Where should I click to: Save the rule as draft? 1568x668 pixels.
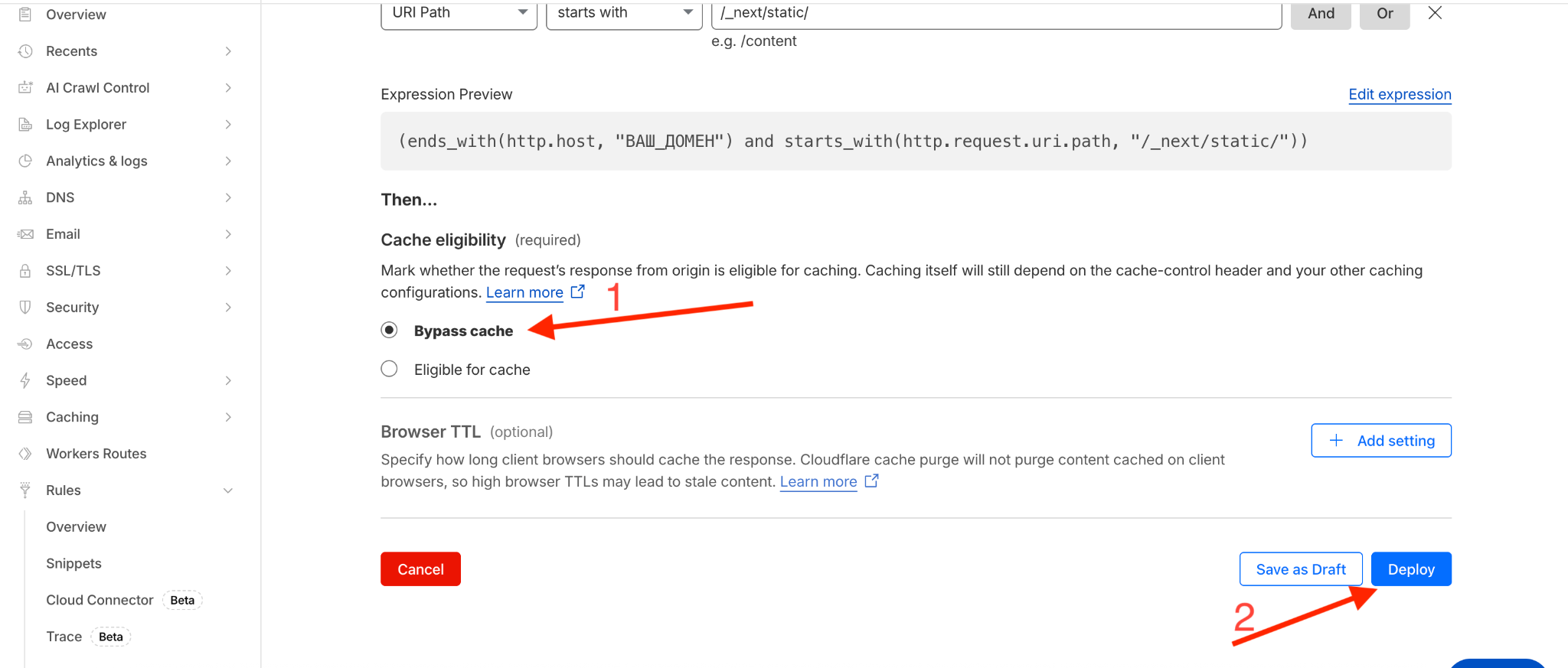pyautogui.click(x=1300, y=569)
